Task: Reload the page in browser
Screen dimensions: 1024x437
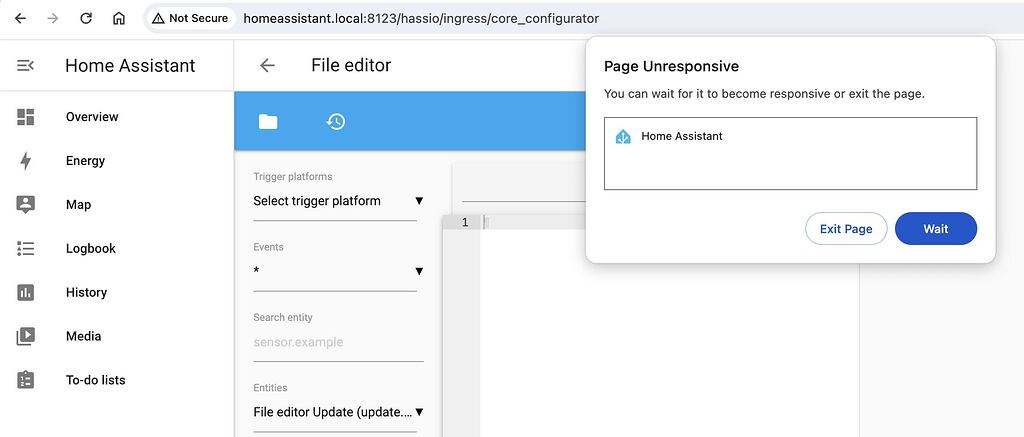Action: click(x=86, y=18)
